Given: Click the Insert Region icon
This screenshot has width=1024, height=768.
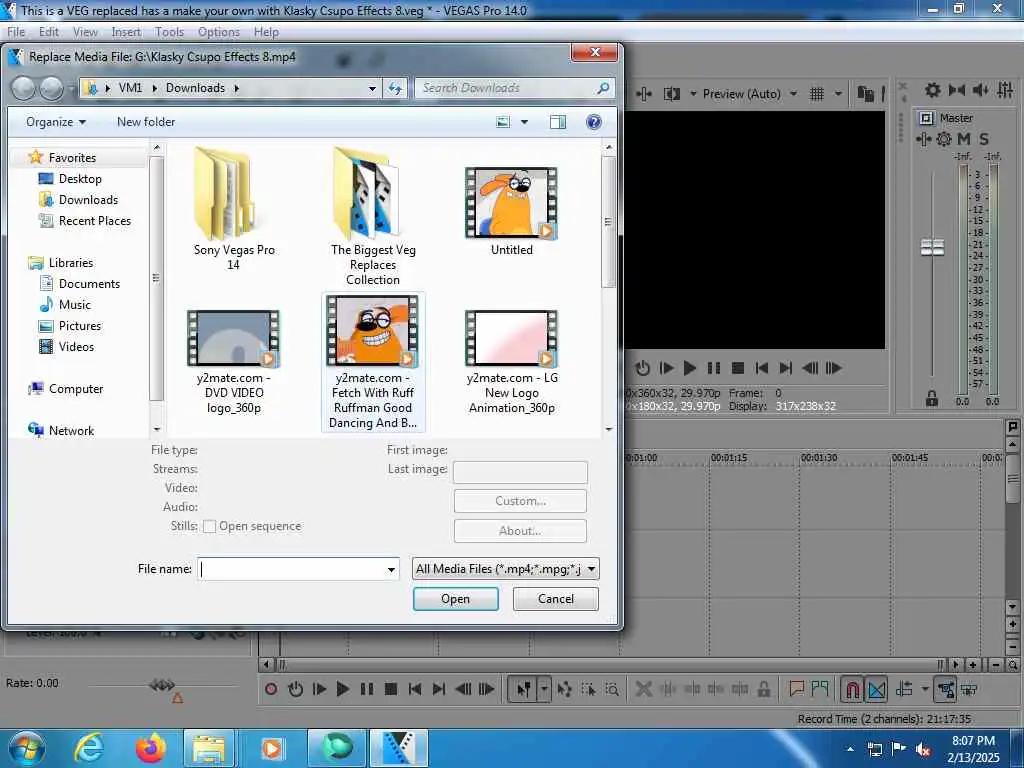Looking at the screenshot, I should click(820, 688).
